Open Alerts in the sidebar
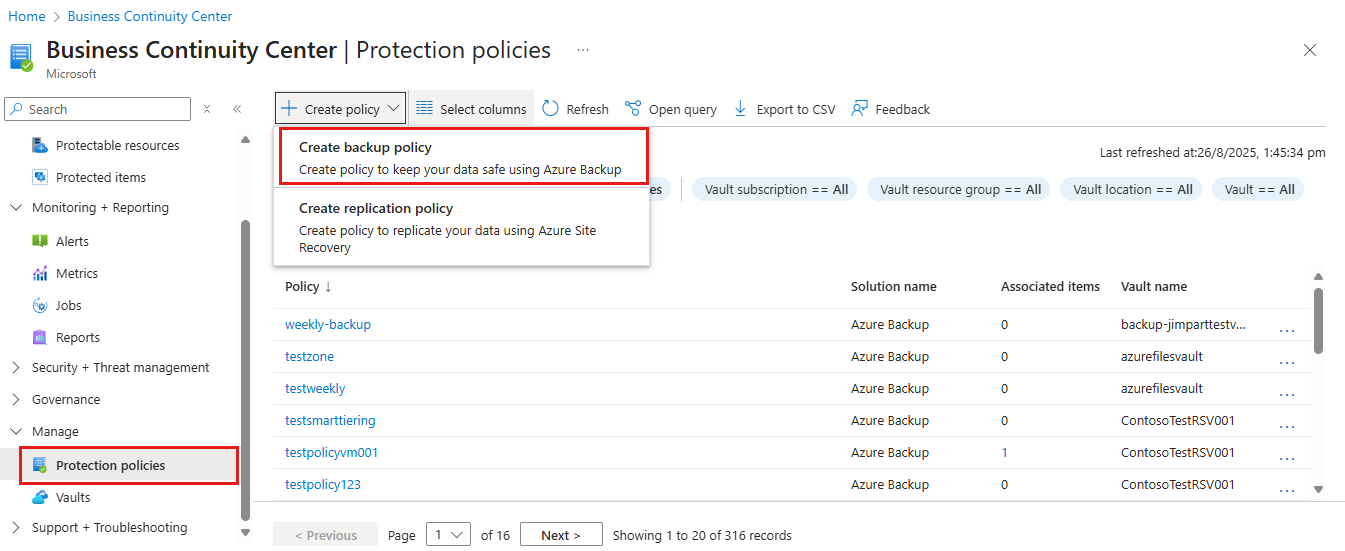Screen dimensions: 1345x551 [72, 241]
